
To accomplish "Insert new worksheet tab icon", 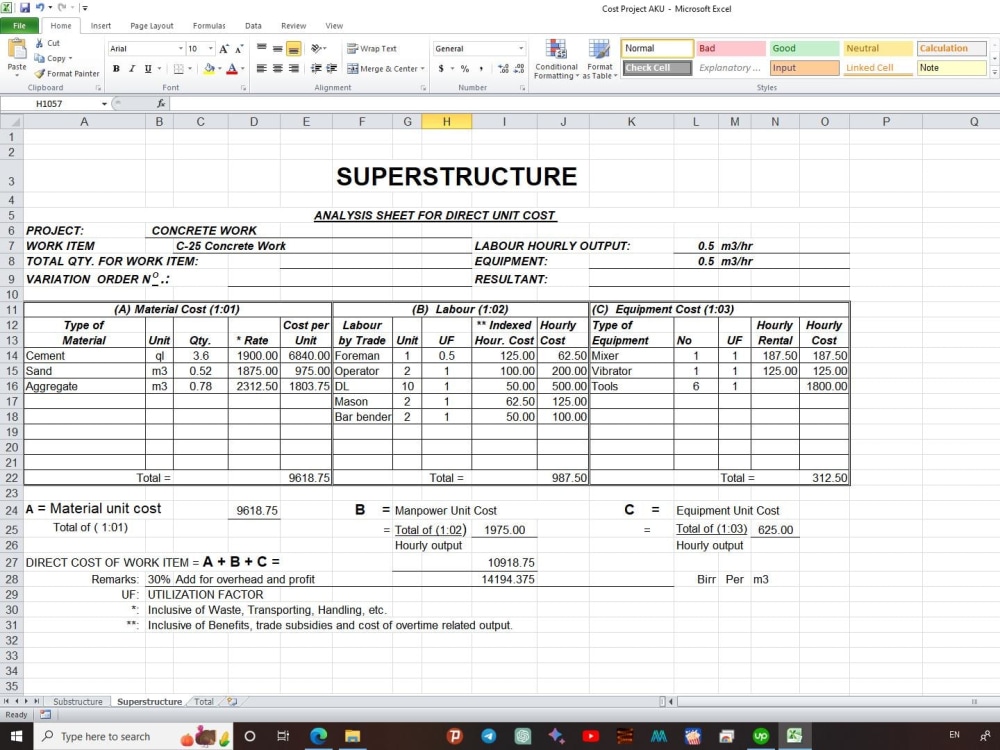I will point(232,702).
